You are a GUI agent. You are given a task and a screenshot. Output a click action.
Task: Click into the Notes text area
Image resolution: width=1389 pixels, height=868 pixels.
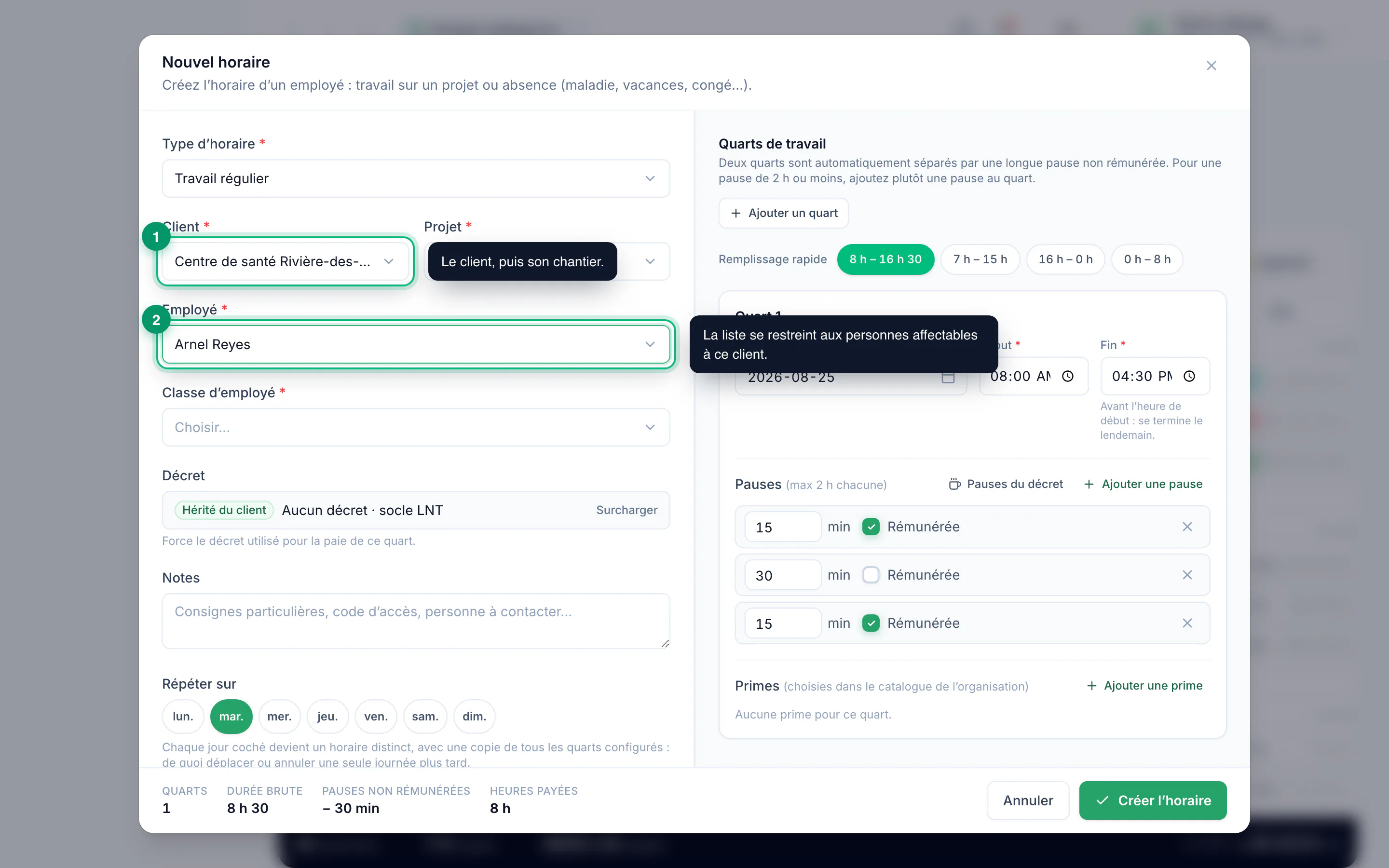pyautogui.click(x=416, y=621)
